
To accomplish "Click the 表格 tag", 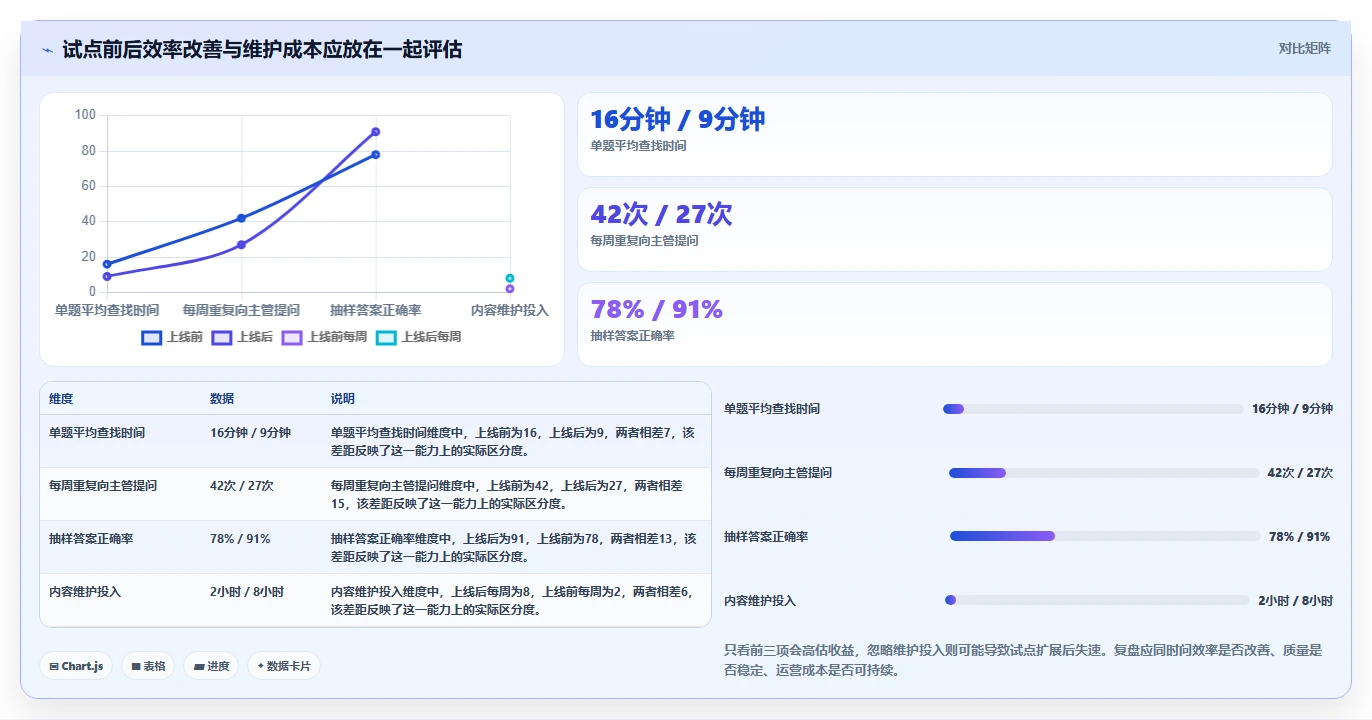I will [x=148, y=666].
